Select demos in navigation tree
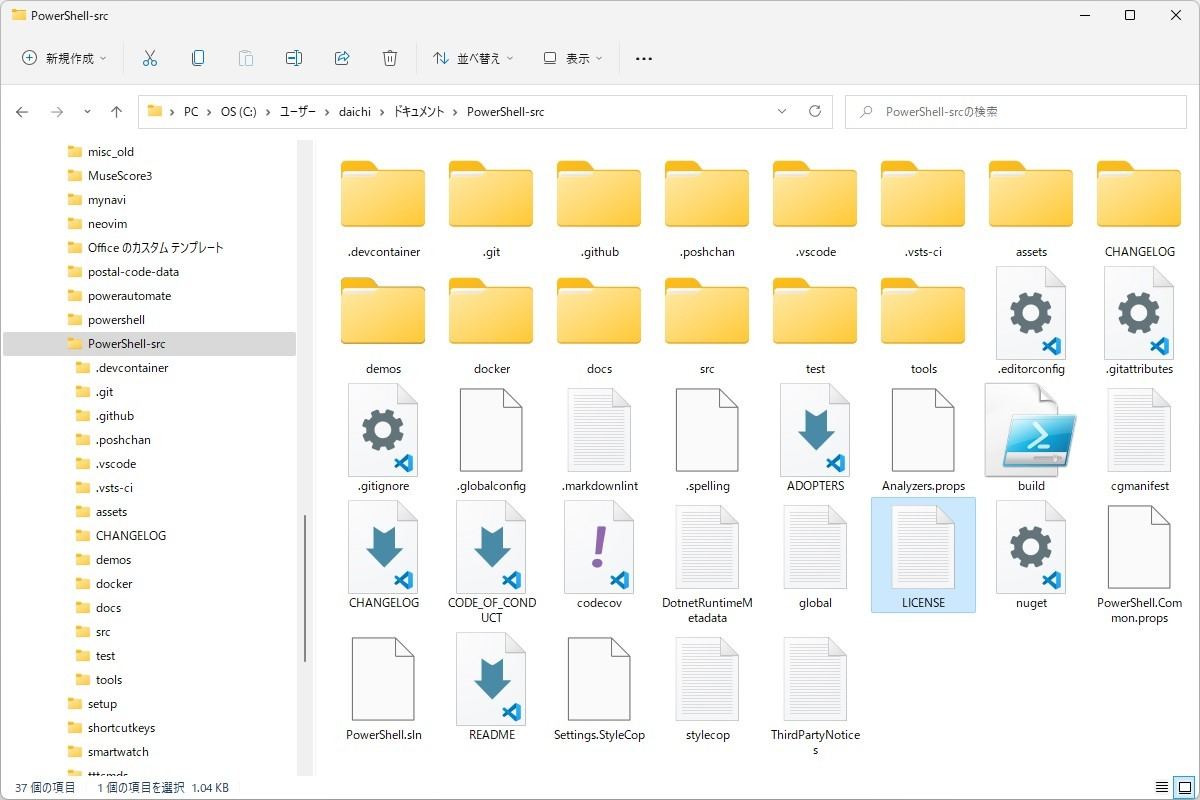The height and width of the screenshot is (800, 1200). 113,560
